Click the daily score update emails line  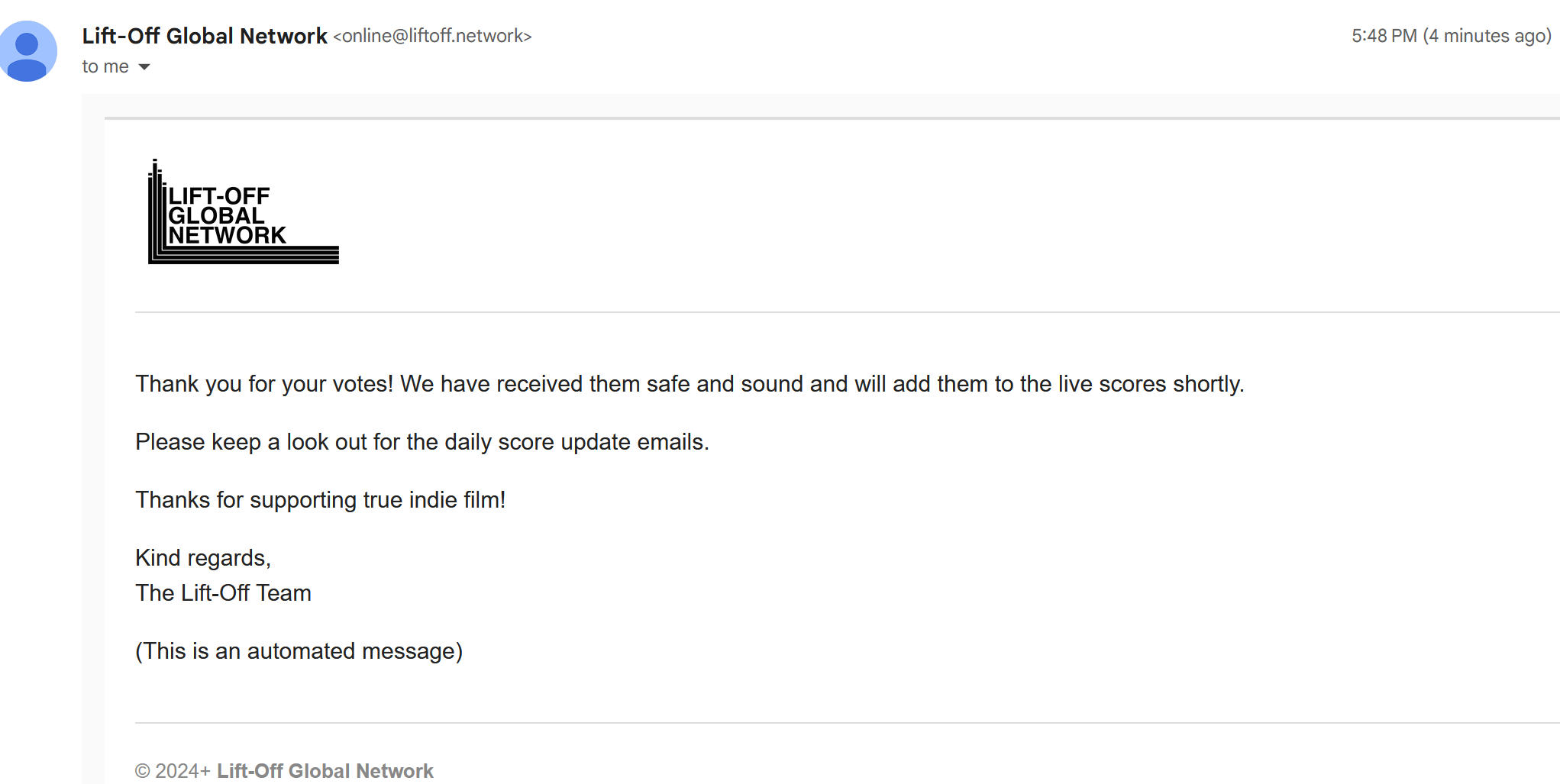click(422, 442)
